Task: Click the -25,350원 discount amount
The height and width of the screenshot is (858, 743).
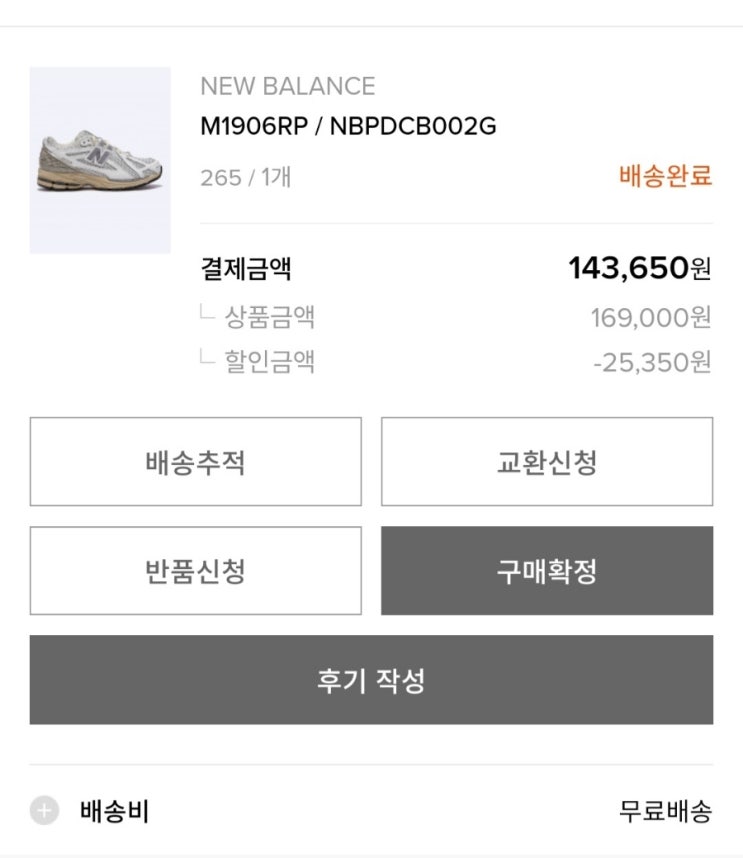Action: 651,361
